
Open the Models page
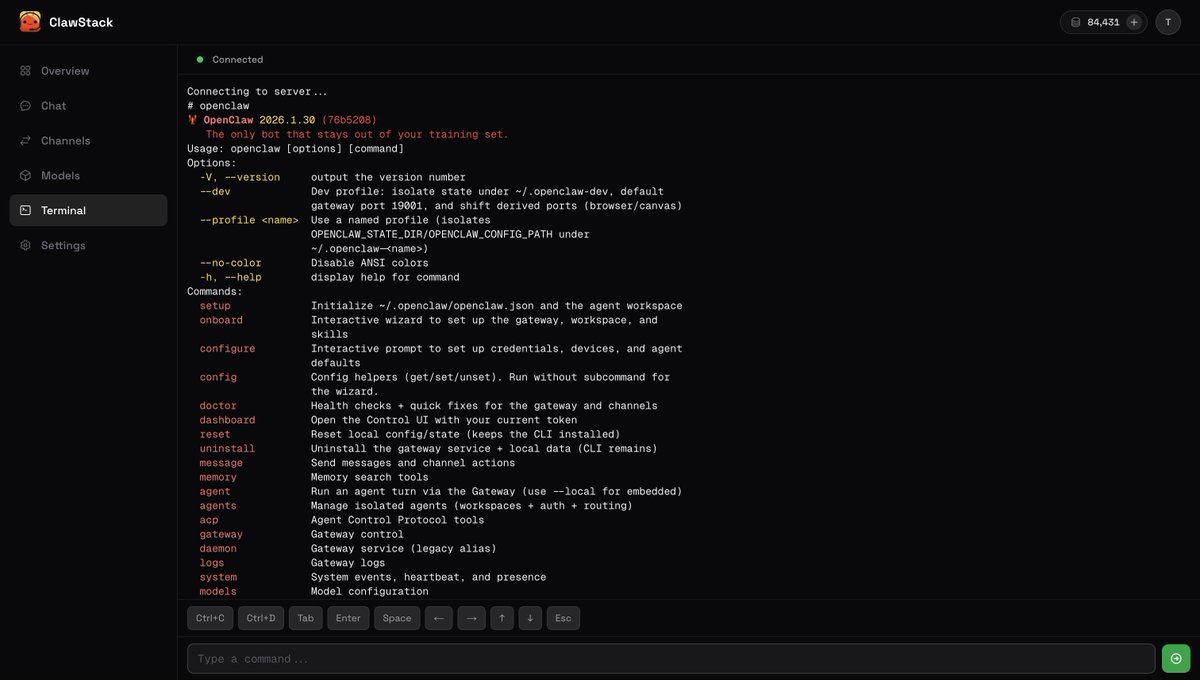tap(88, 176)
